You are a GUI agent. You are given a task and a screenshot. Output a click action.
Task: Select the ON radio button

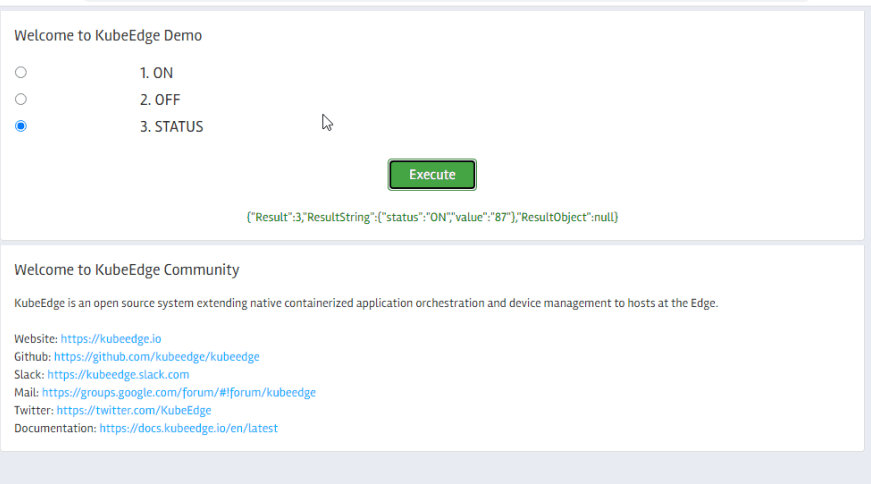(x=21, y=73)
